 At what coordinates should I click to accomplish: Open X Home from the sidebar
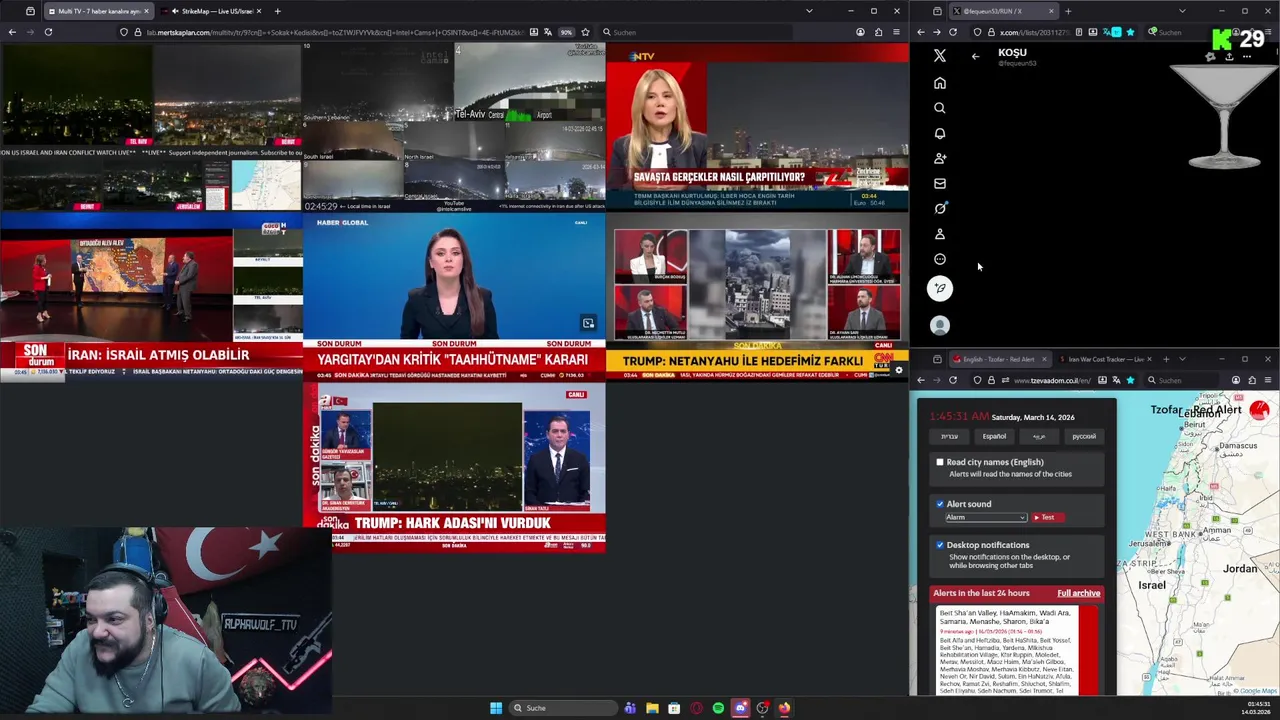click(939, 83)
